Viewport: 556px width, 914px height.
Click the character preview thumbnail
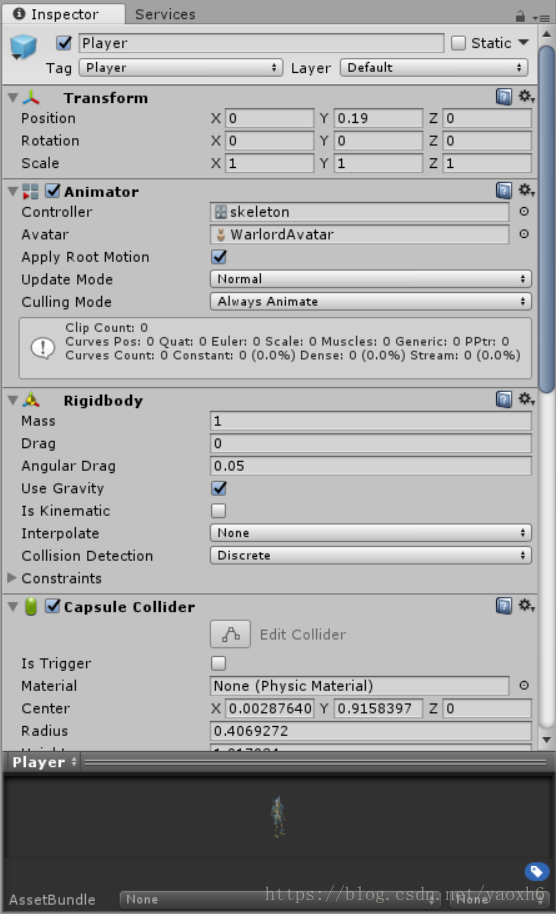(x=278, y=817)
